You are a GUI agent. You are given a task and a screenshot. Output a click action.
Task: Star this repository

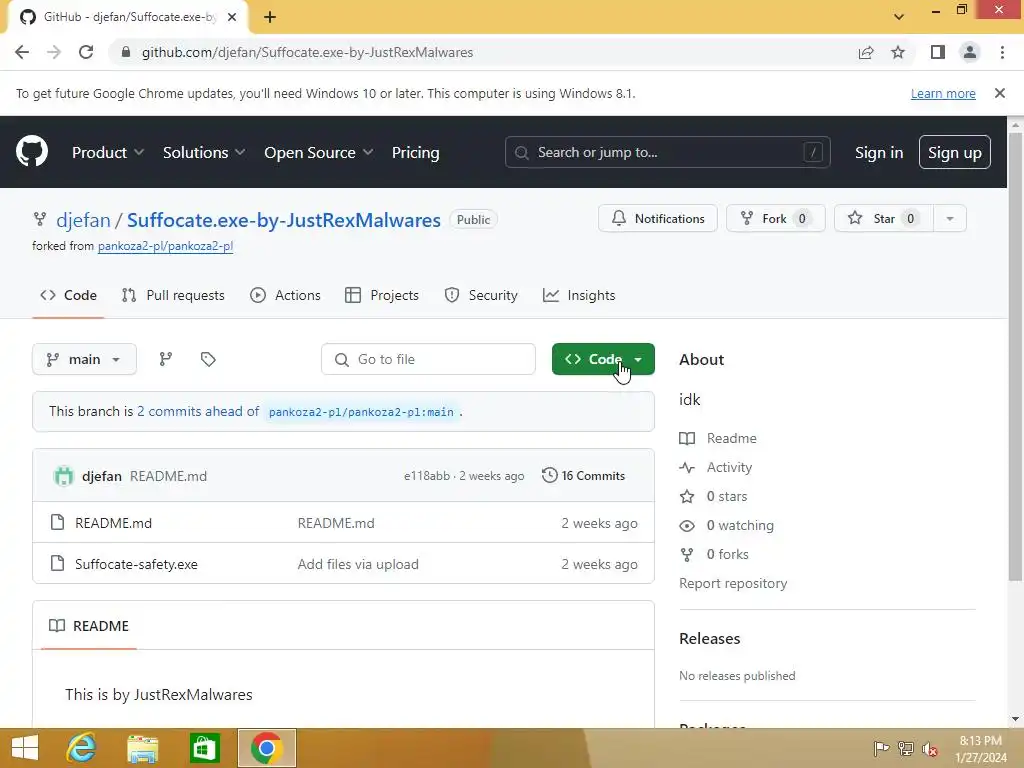pyautogui.click(x=884, y=219)
